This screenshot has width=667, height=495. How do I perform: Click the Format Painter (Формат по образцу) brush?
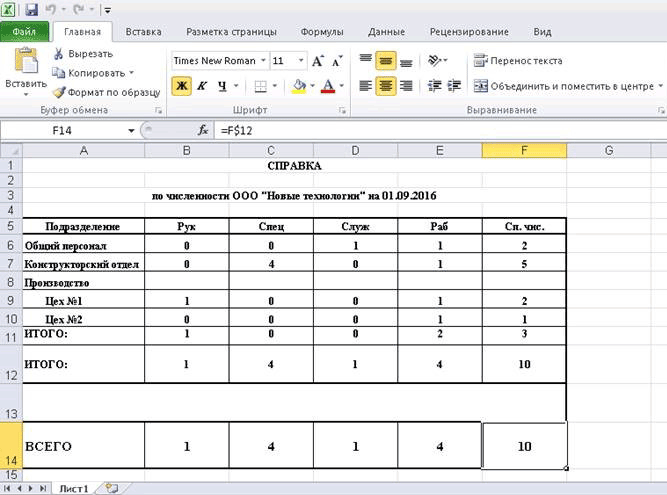(x=59, y=92)
